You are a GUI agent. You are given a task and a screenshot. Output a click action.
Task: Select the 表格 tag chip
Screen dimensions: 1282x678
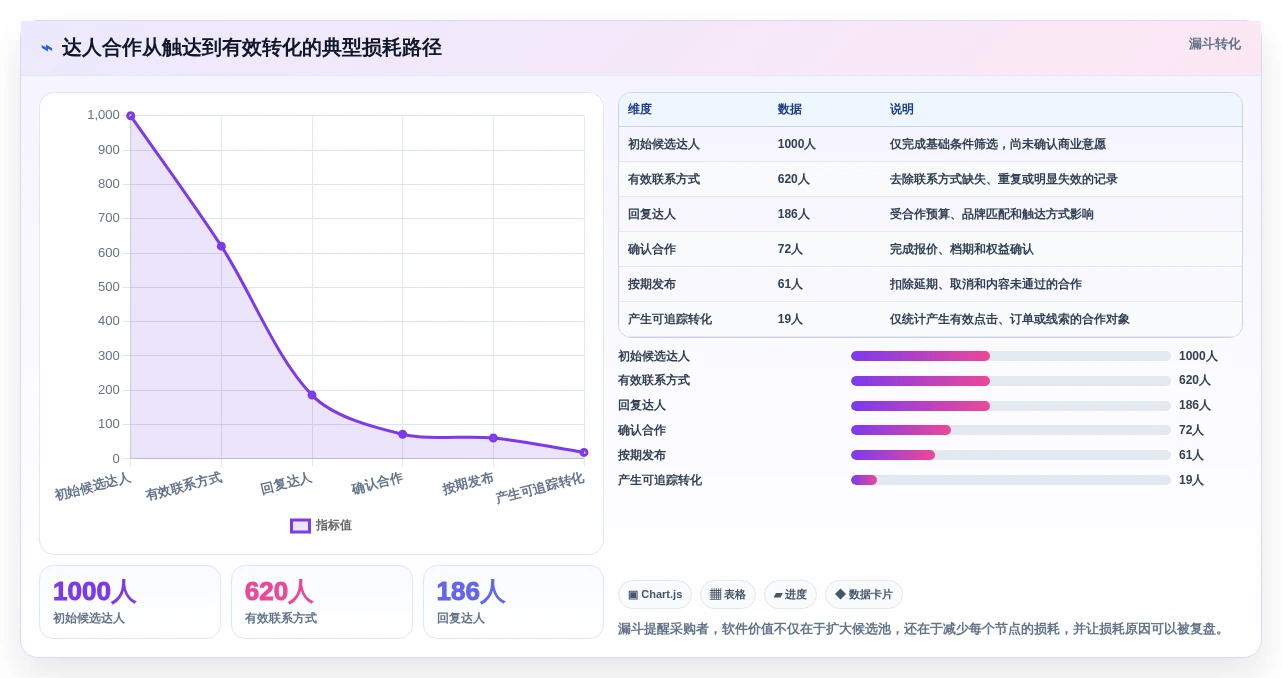click(x=728, y=594)
